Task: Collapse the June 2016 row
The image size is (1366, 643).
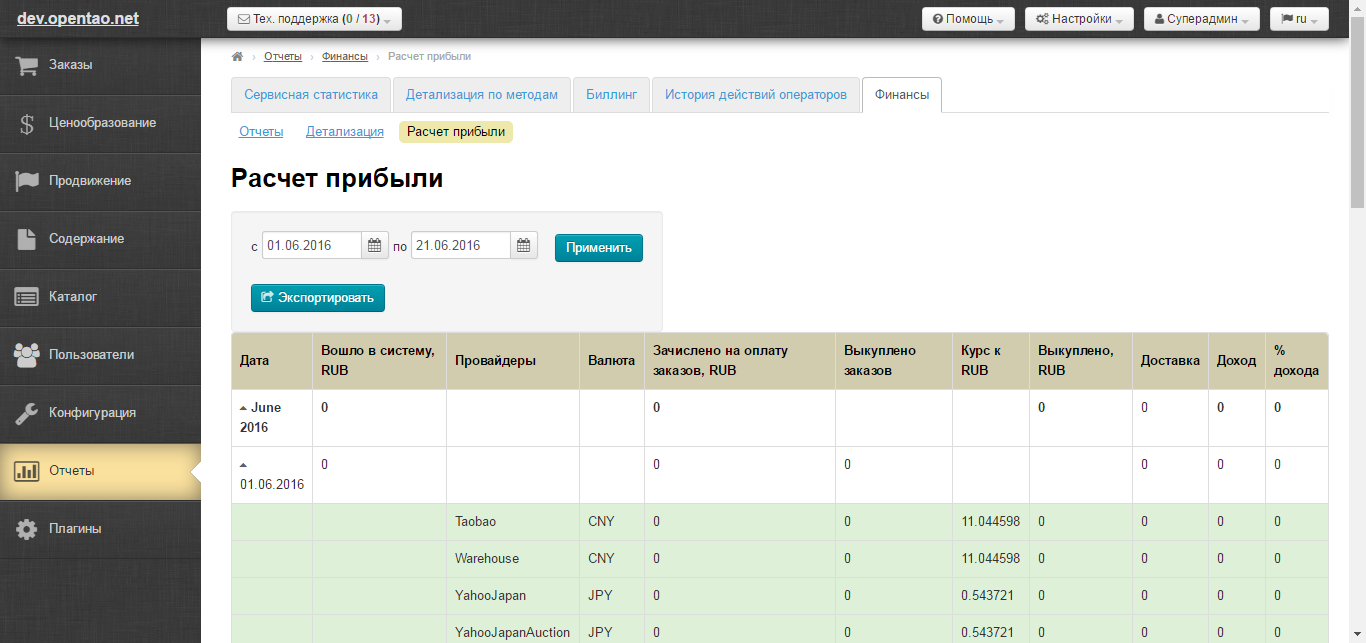Action: coord(244,408)
